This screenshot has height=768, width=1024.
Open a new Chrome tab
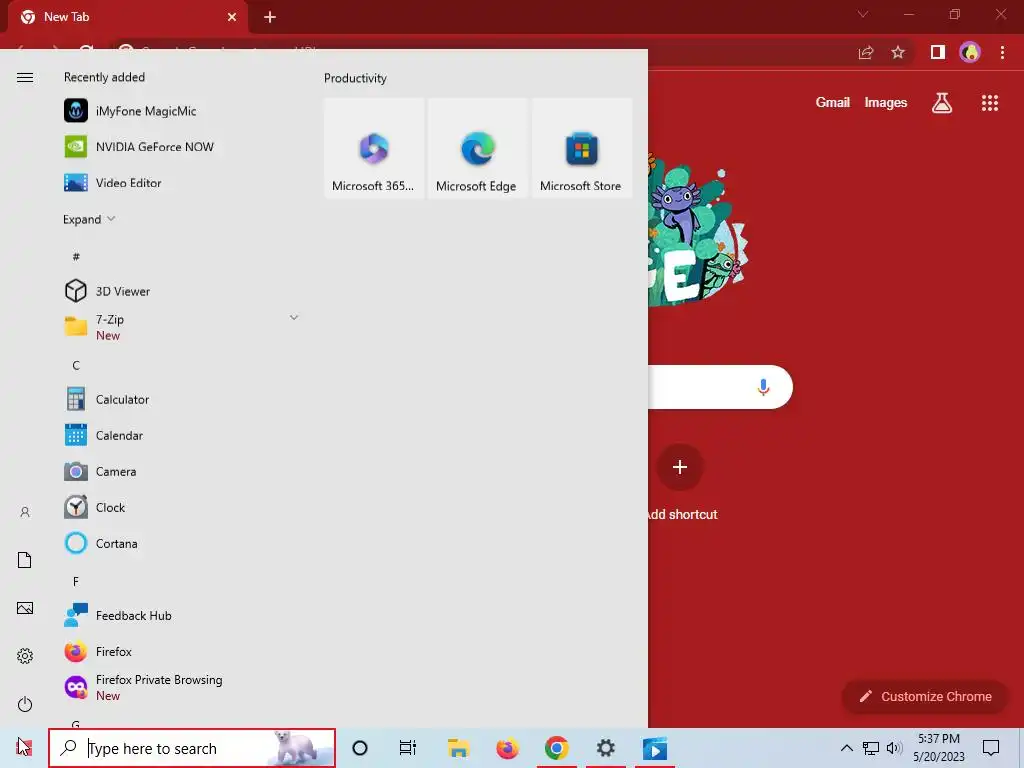pos(270,17)
